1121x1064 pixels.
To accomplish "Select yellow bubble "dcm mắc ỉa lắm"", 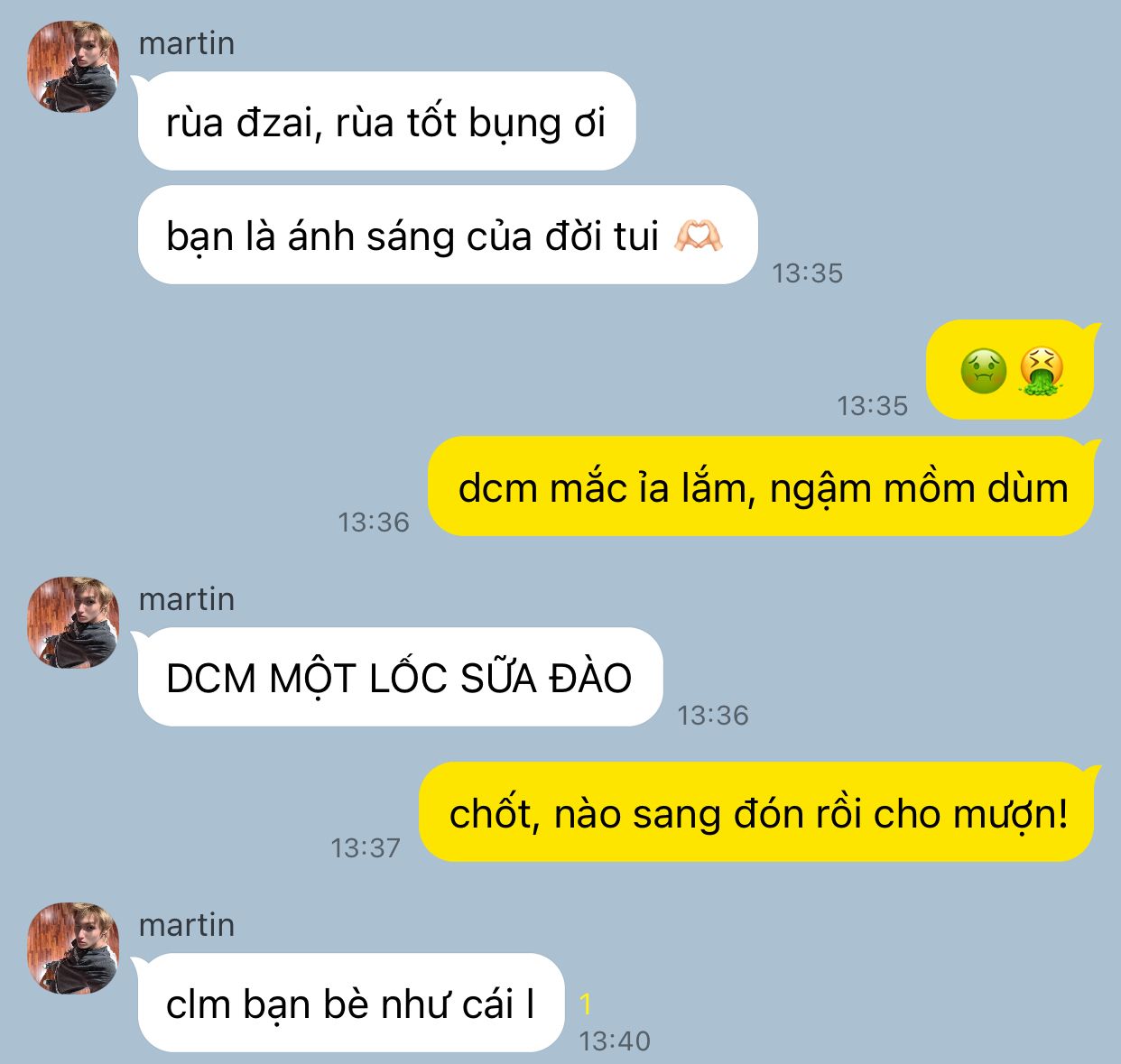I will pyautogui.click(x=762, y=486).
